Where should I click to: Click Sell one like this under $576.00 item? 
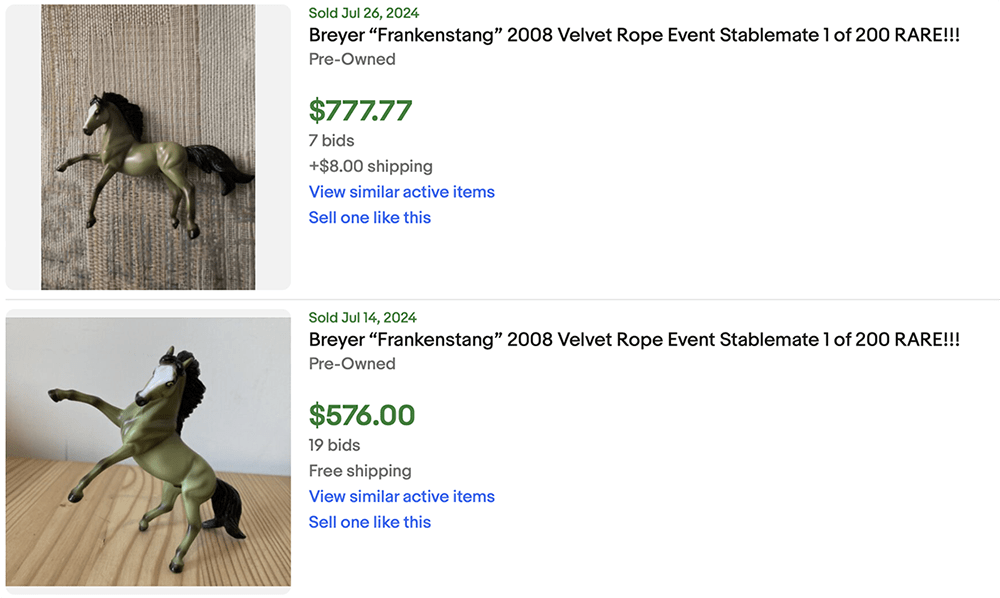click(369, 522)
